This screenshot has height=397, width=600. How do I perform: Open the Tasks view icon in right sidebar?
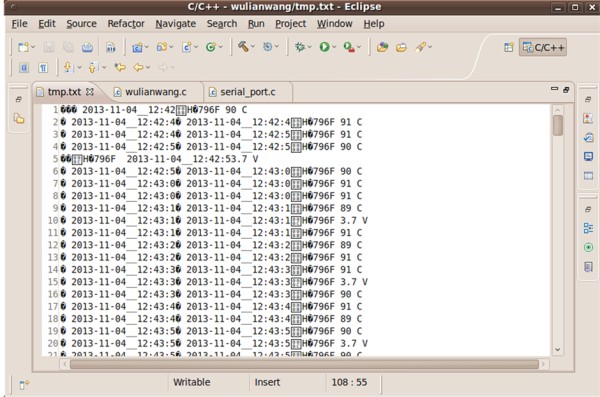pyautogui.click(x=589, y=137)
